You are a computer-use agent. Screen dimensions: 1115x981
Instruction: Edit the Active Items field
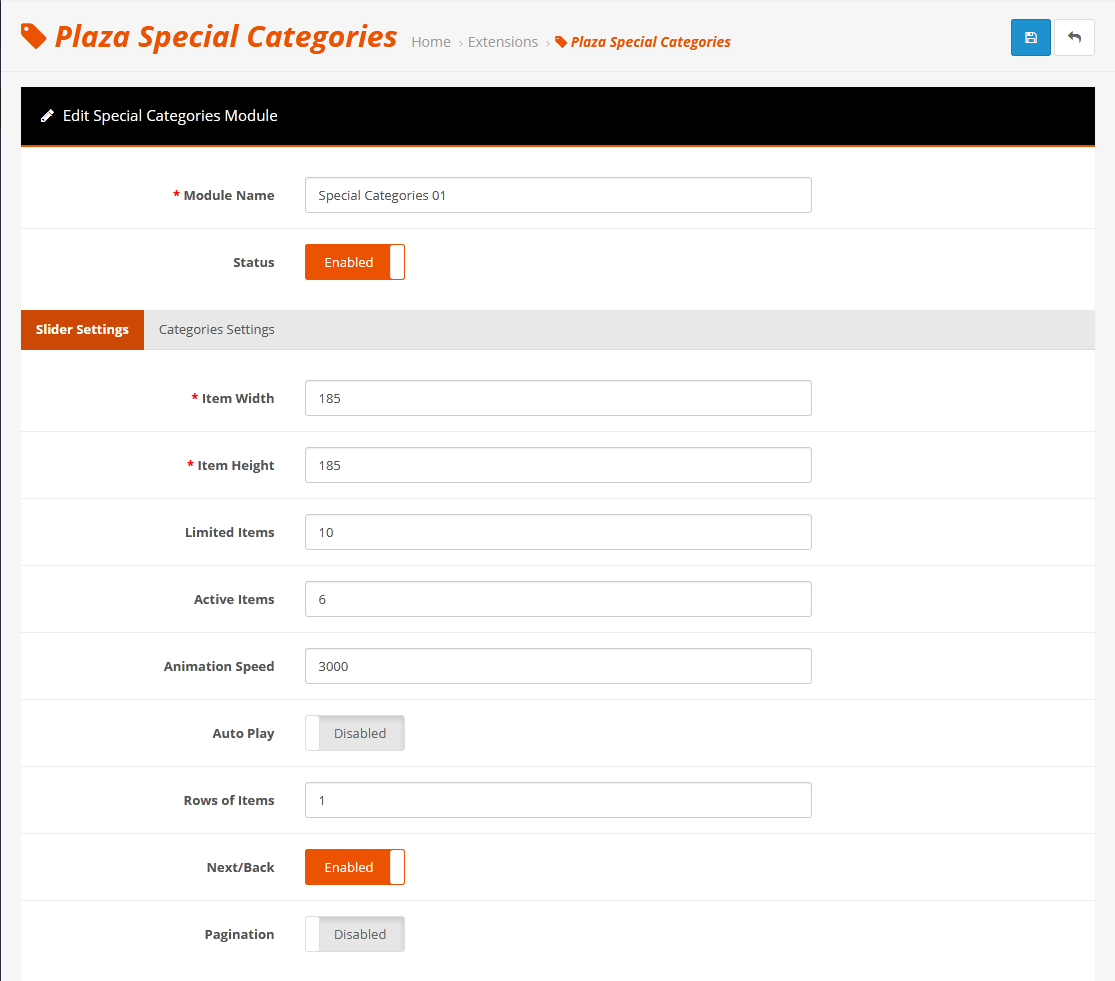click(x=558, y=599)
